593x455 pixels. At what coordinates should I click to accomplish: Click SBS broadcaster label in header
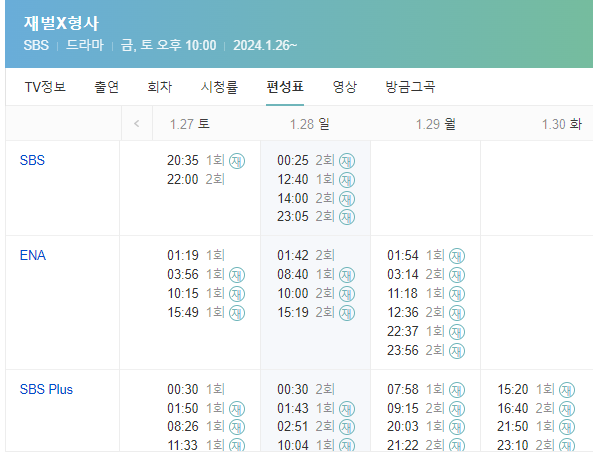36,45
